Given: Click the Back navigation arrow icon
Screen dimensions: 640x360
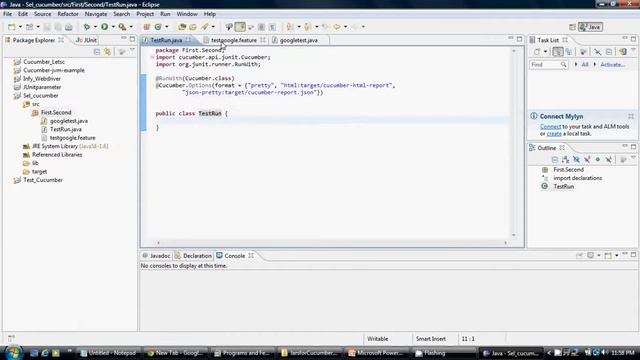Looking at the screenshot, I should coord(337,27).
